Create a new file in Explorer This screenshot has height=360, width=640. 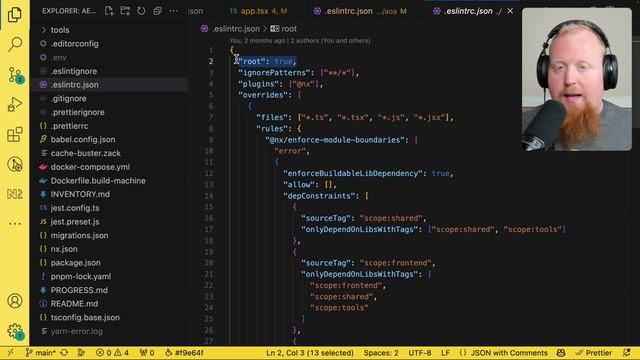click(109, 11)
